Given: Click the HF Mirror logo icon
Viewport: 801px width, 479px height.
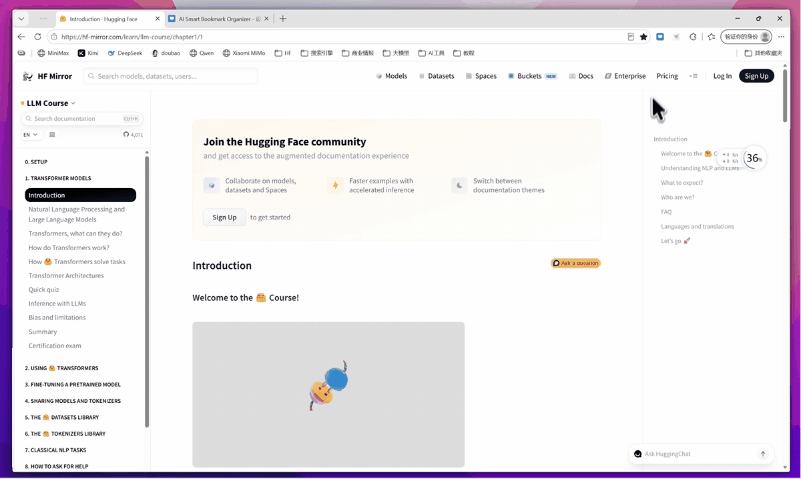Looking at the screenshot, I should pyautogui.click(x=28, y=76).
